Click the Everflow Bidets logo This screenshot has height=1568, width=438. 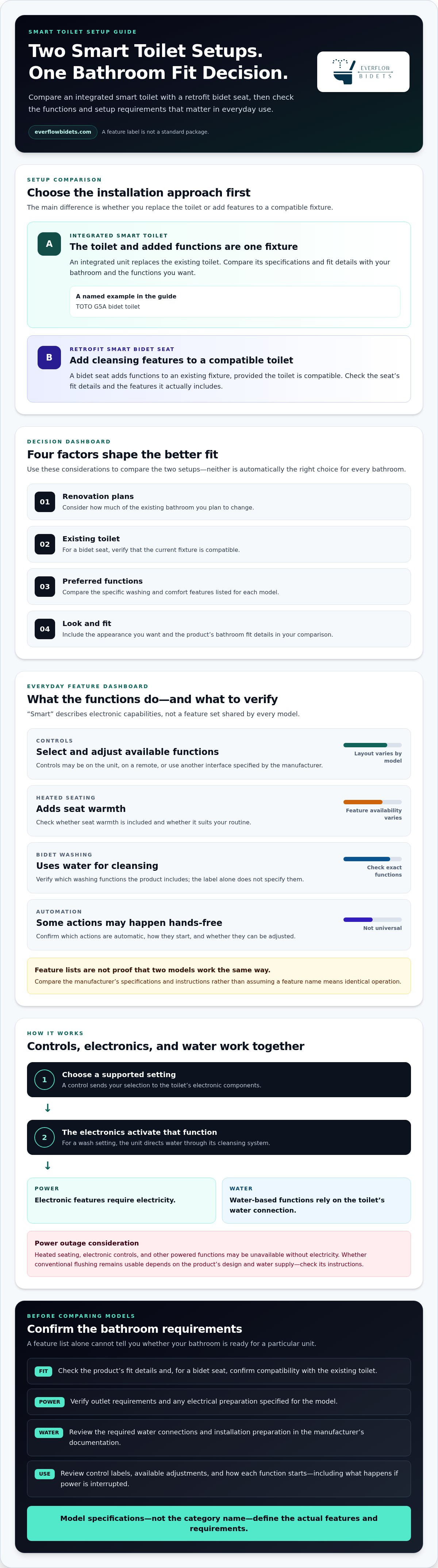coord(363,72)
